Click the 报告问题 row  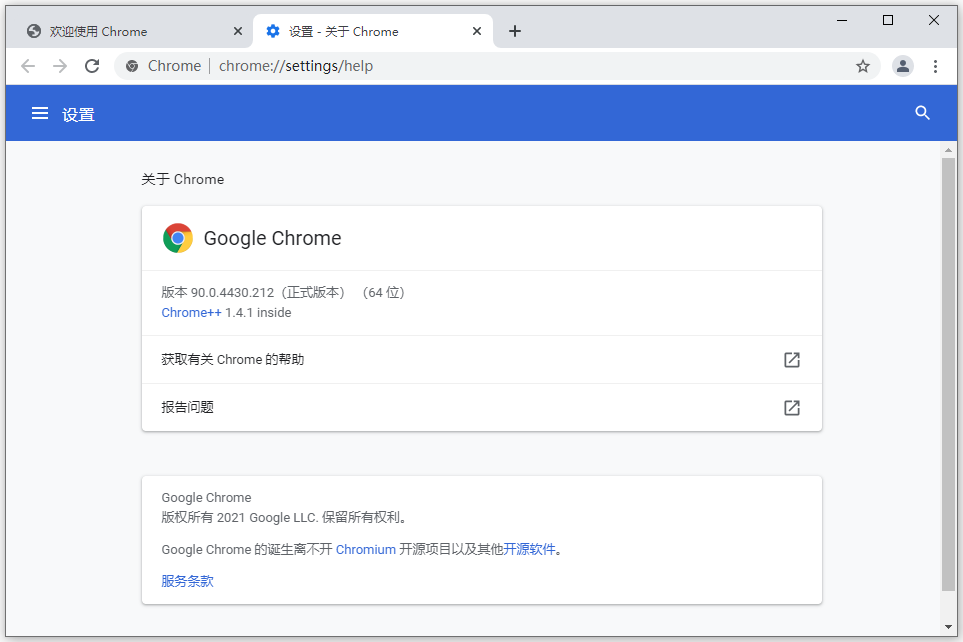(x=482, y=407)
